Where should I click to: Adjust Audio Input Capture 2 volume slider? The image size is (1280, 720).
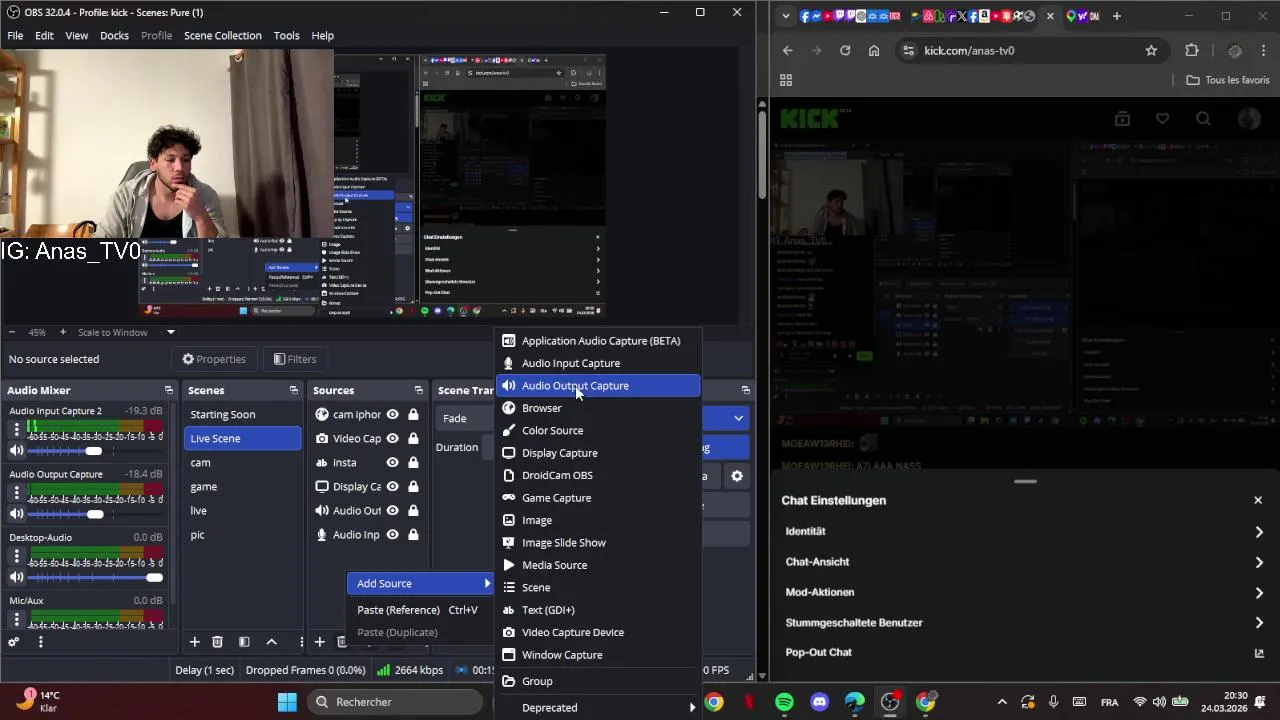pyautogui.click(x=94, y=451)
